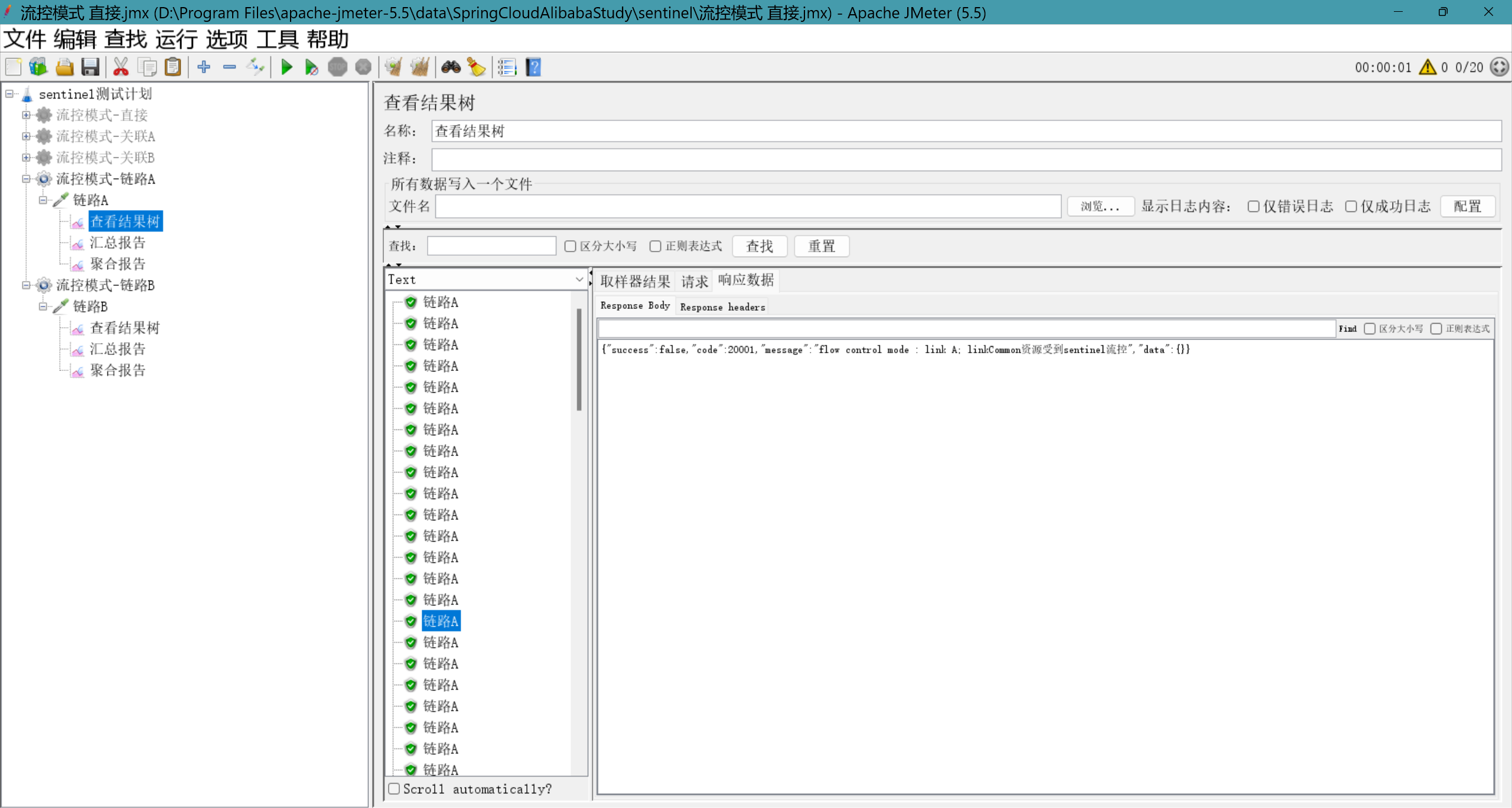Click the Open file folder icon
1512x808 pixels.
click(64, 67)
